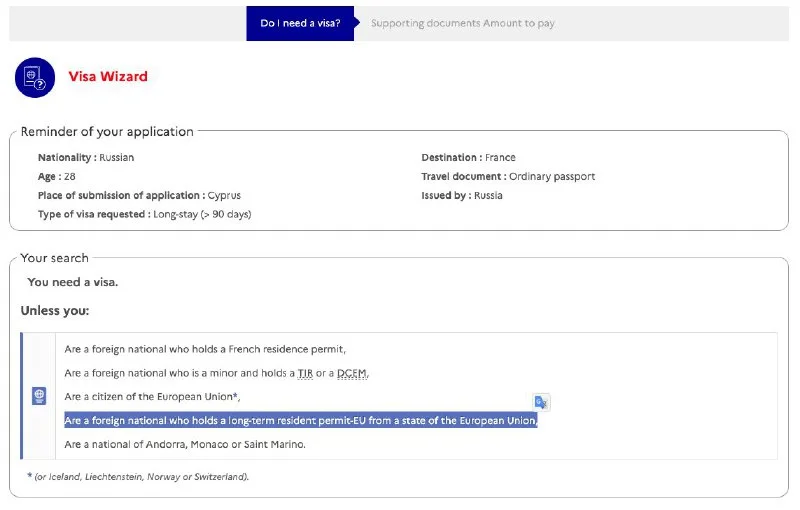The image size is (800, 510).
Task: Click the highlighted long-term resident permit-EU line
Action: (x=300, y=421)
